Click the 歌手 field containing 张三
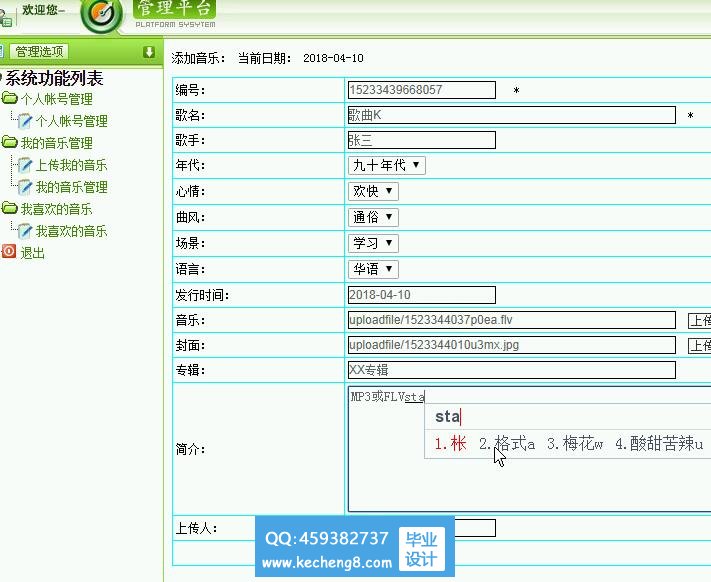The height and width of the screenshot is (582, 711). coord(422,140)
